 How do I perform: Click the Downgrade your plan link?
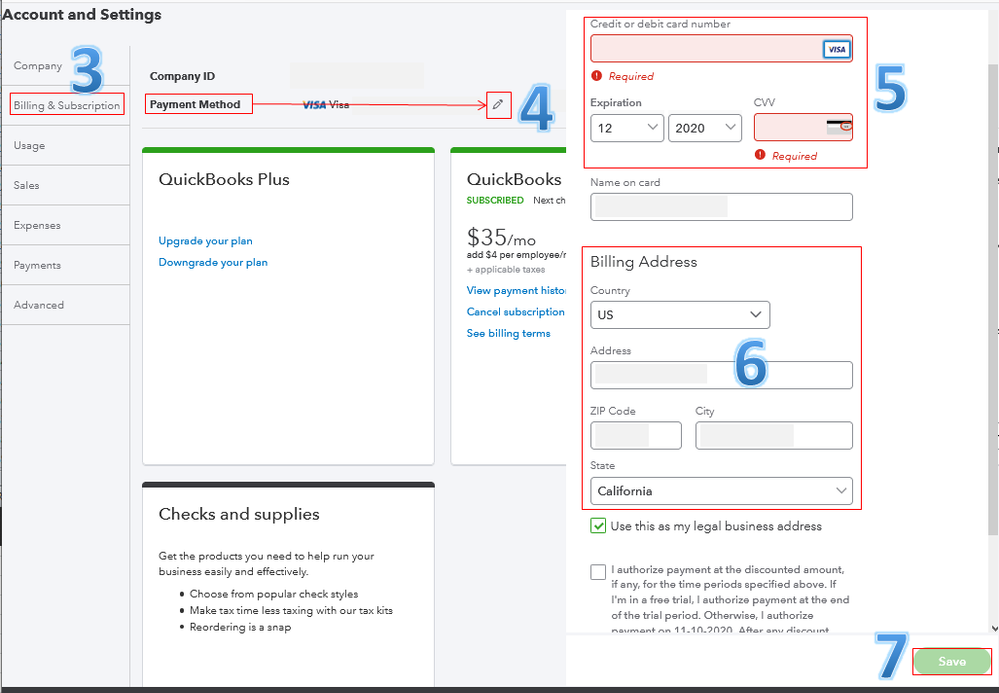click(213, 262)
